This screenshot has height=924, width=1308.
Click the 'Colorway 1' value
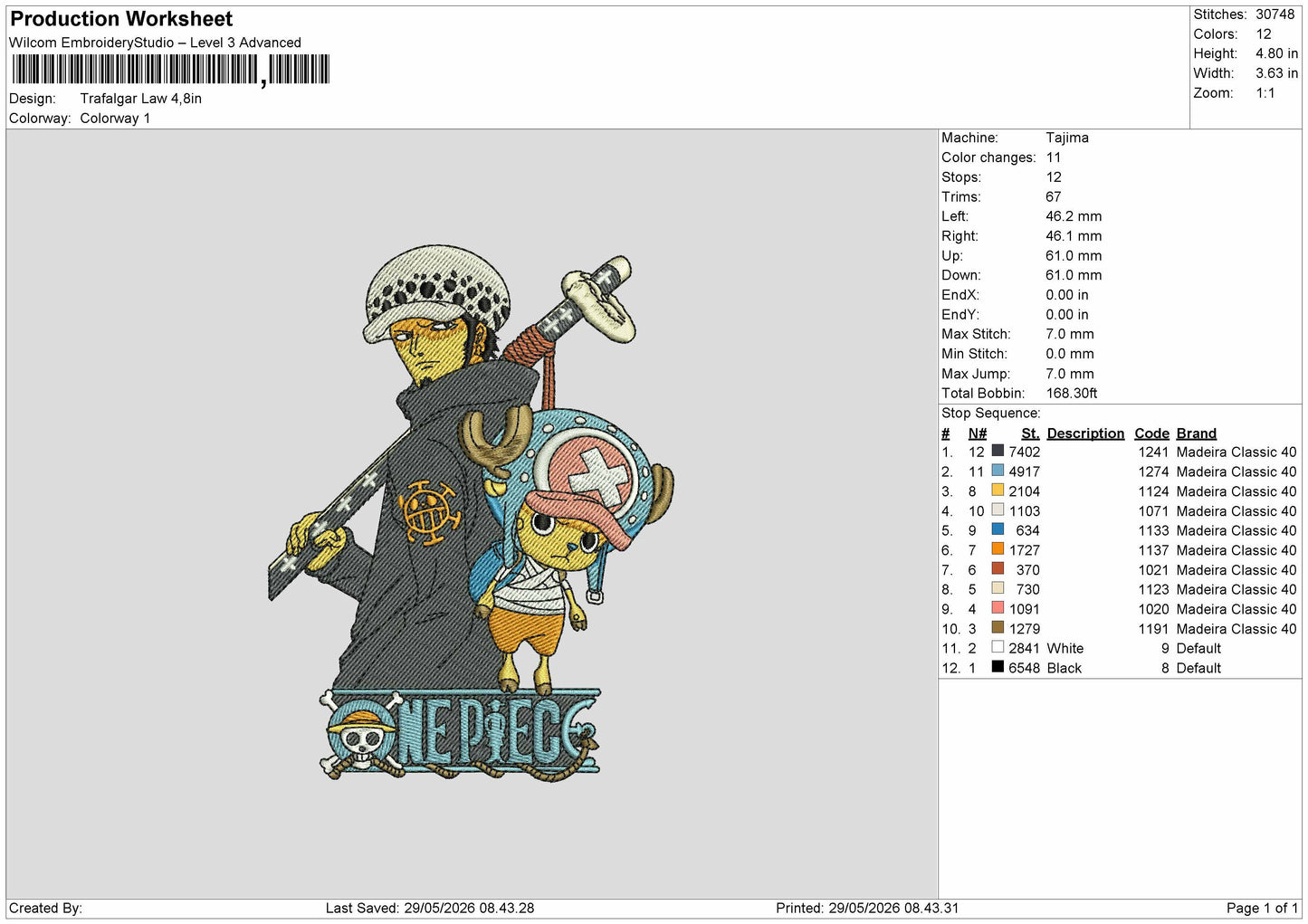(115, 119)
